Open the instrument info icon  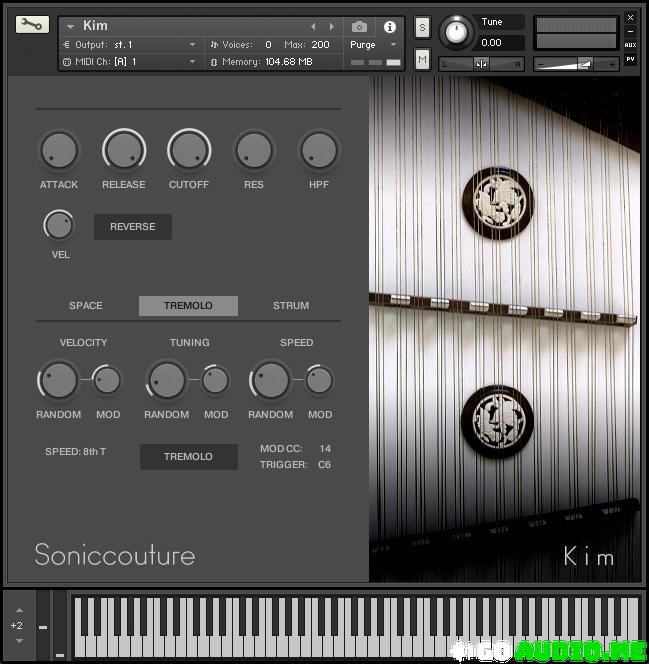click(x=390, y=27)
